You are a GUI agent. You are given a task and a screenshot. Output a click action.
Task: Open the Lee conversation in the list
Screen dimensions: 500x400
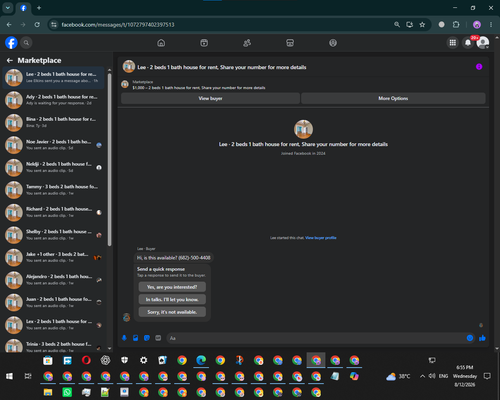[54, 77]
